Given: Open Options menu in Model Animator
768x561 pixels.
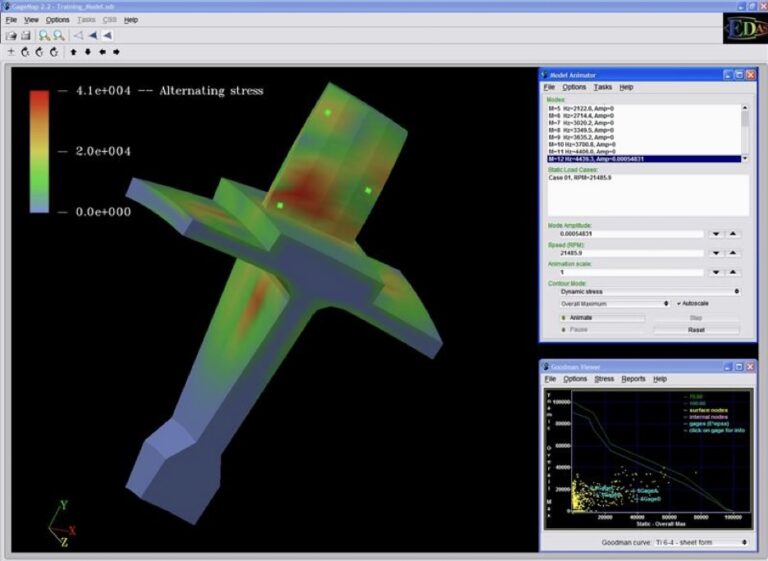Looking at the screenshot, I should pyautogui.click(x=574, y=87).
